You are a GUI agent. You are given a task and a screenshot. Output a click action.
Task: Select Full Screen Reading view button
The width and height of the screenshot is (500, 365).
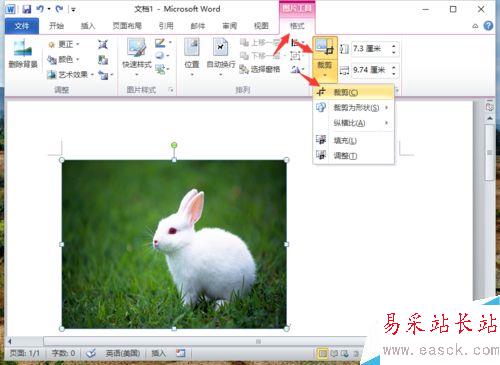334,353
